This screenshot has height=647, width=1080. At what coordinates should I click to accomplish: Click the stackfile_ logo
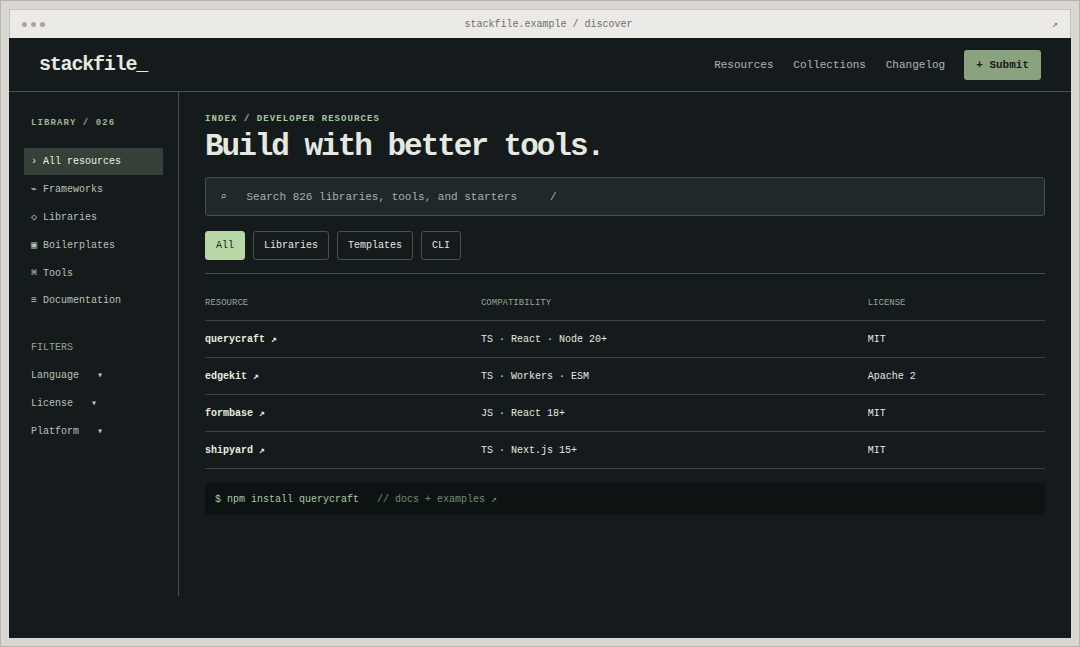94,63
